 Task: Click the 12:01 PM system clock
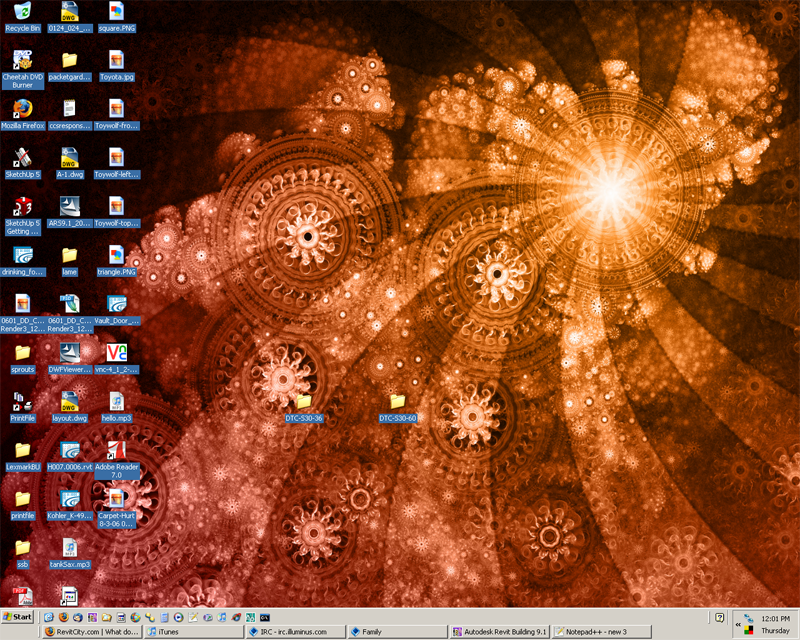pyautogui.click(x=776, y=619)
